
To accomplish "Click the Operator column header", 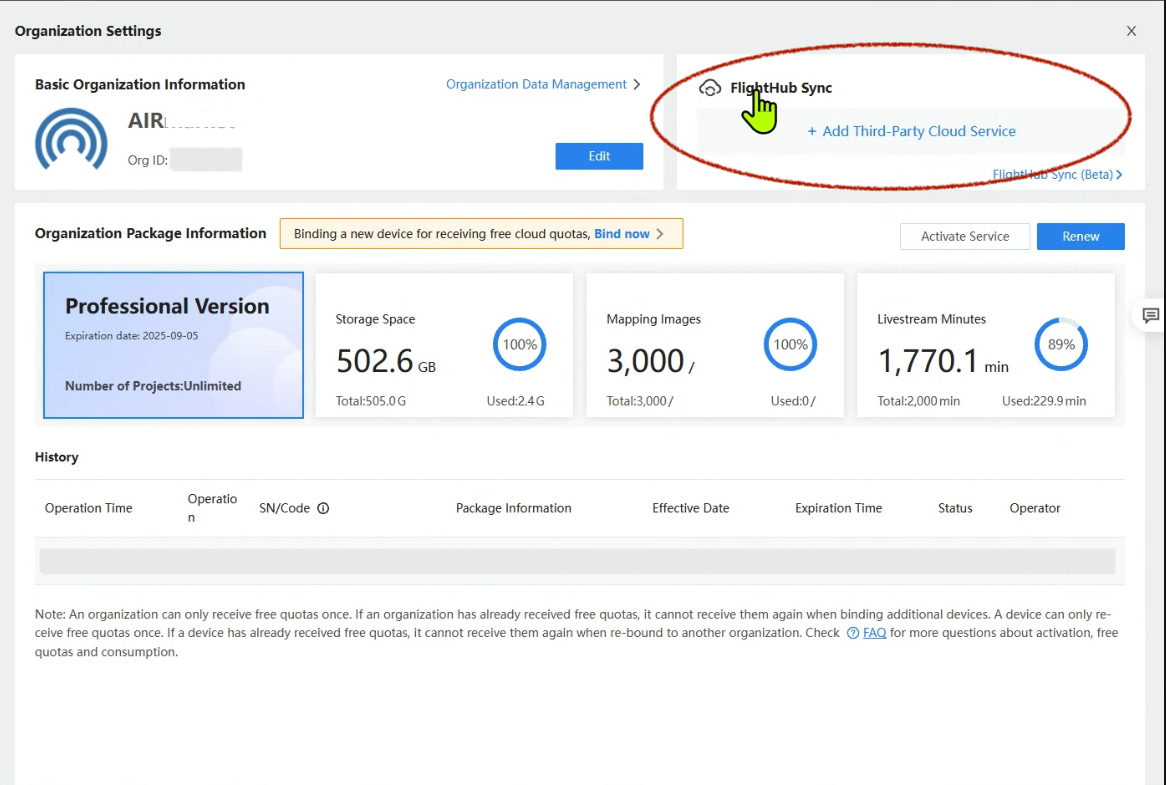I will [1035, 508].
